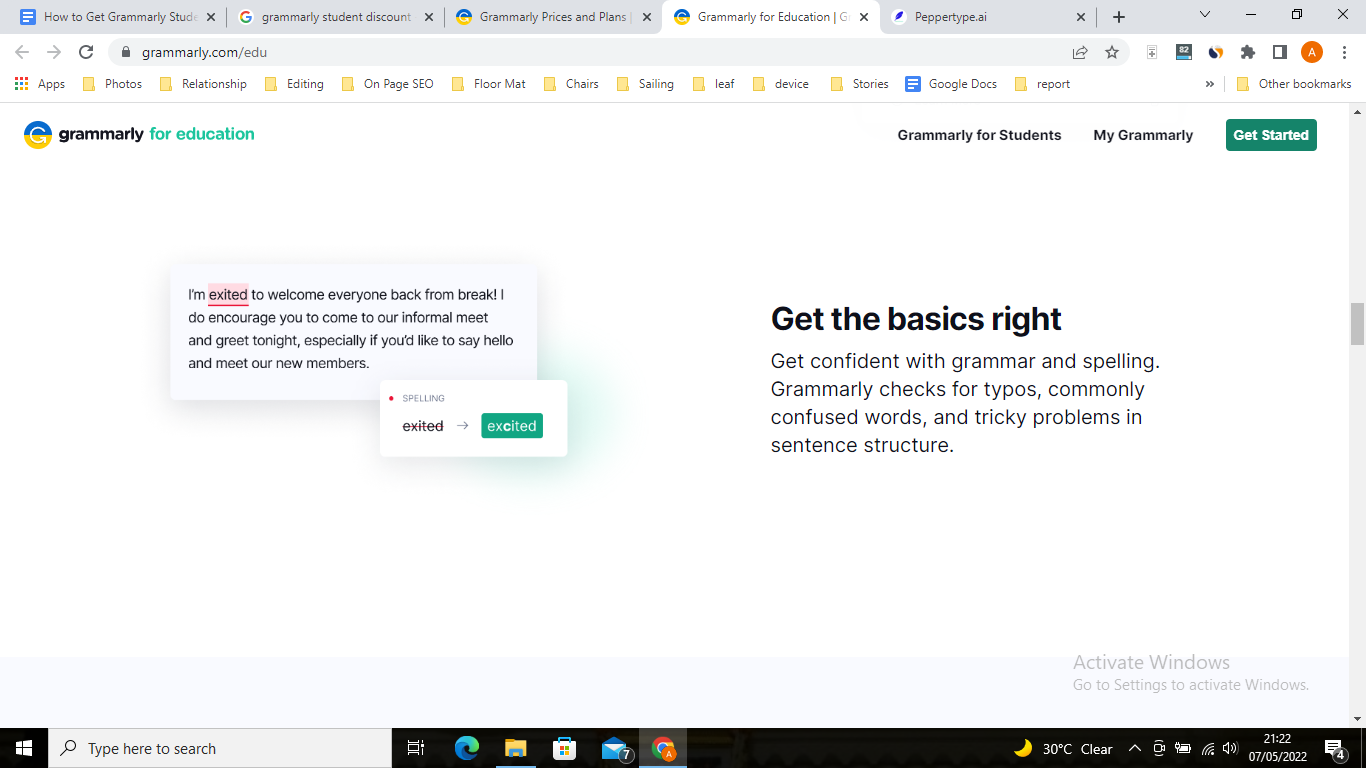Accept the green 'excited' spelling suggestion
The height and width of the screenshot is (768, 1366).
tap(512, 426)
